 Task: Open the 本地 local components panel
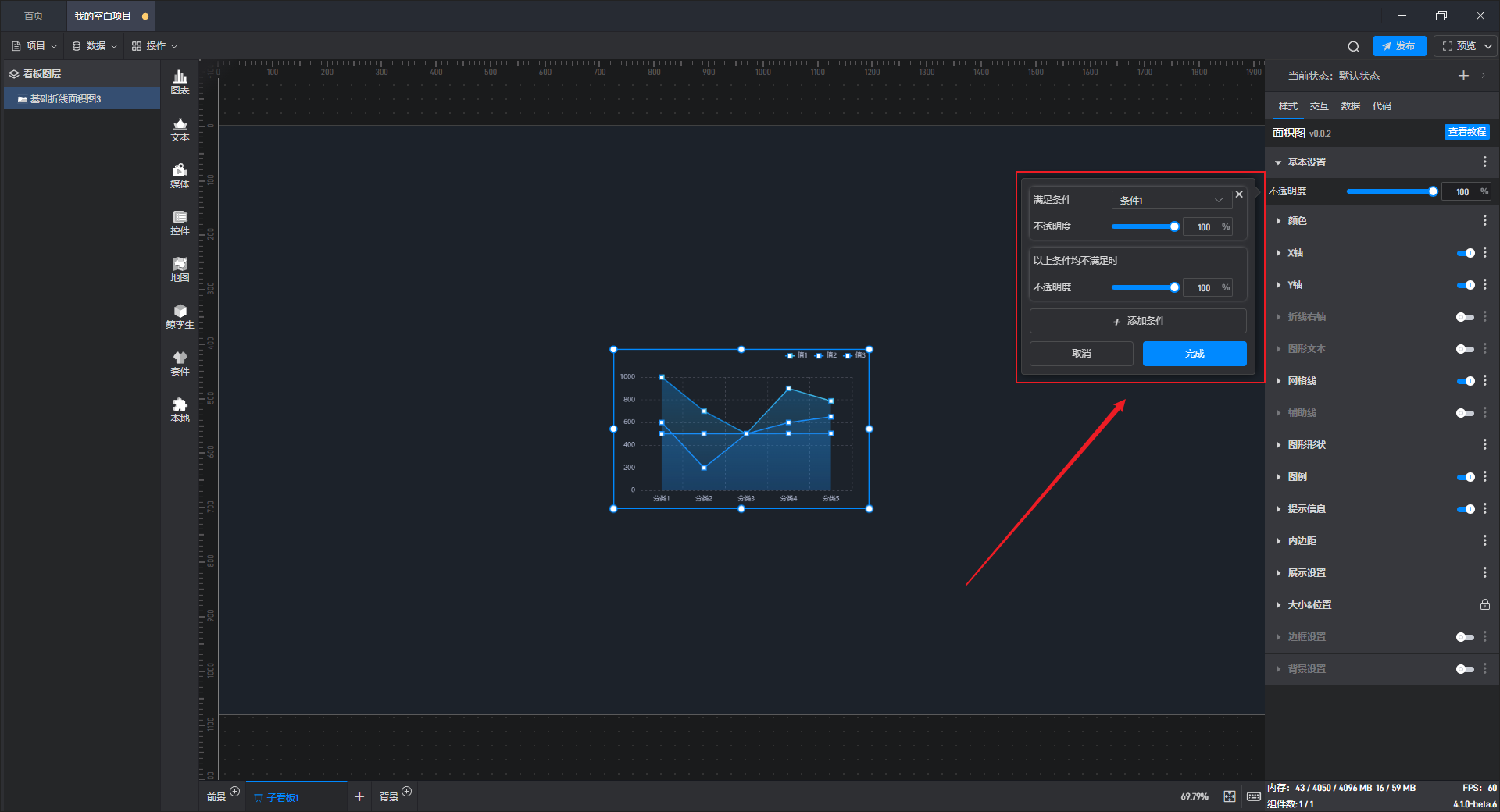180,410
